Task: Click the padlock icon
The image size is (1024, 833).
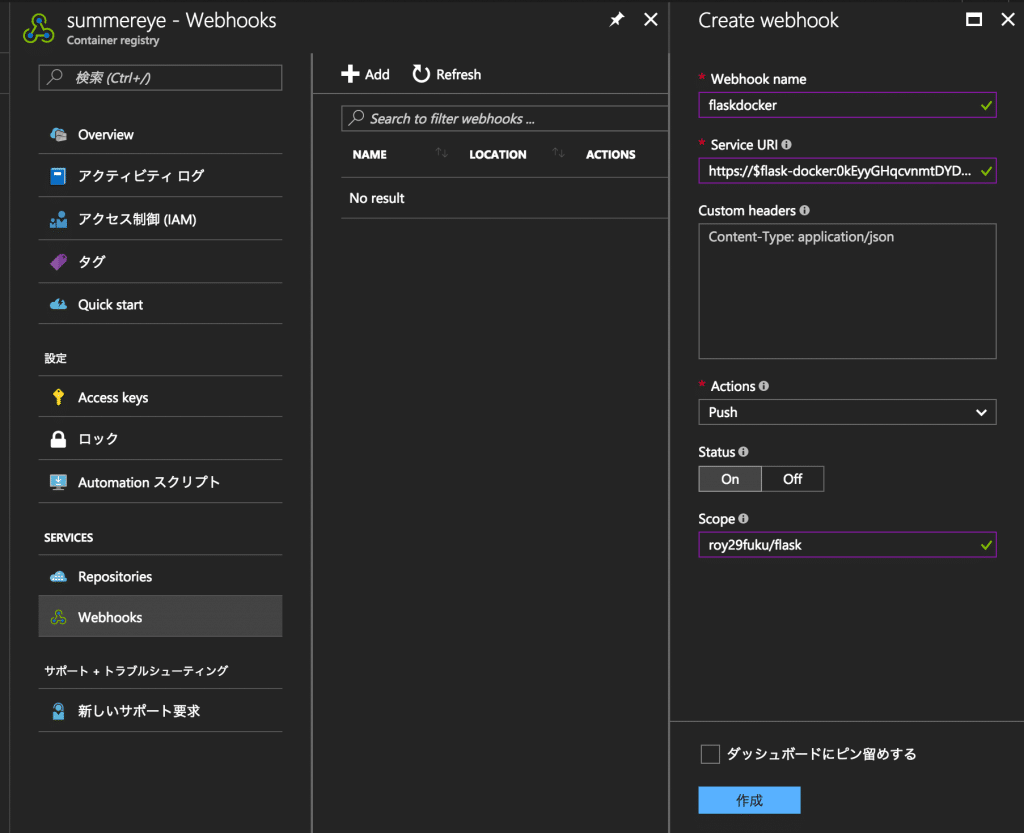Action: (x=58, y=439)
